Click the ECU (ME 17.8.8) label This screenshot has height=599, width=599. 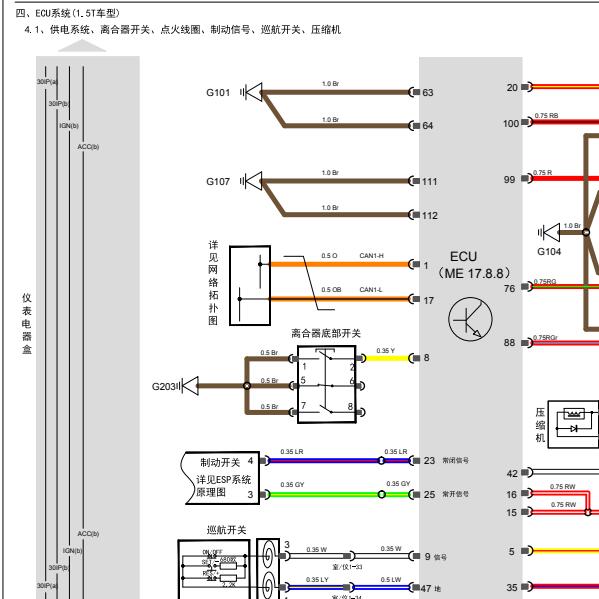tap(473, 265)
